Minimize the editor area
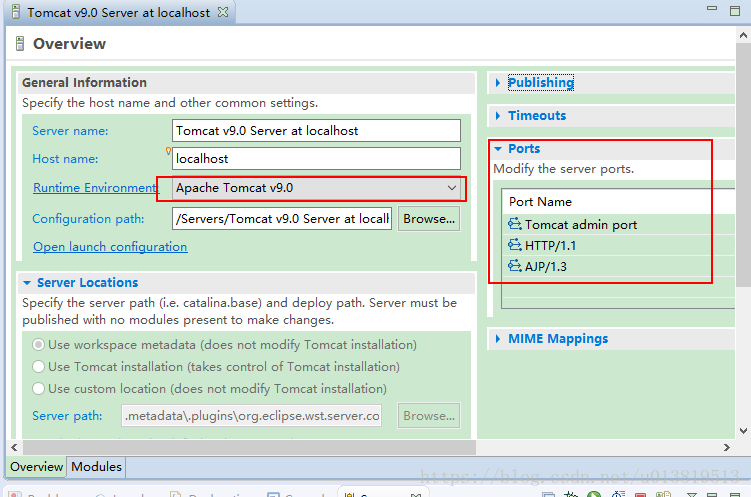This screenshot has width=751, height=497. click(712, 9)
